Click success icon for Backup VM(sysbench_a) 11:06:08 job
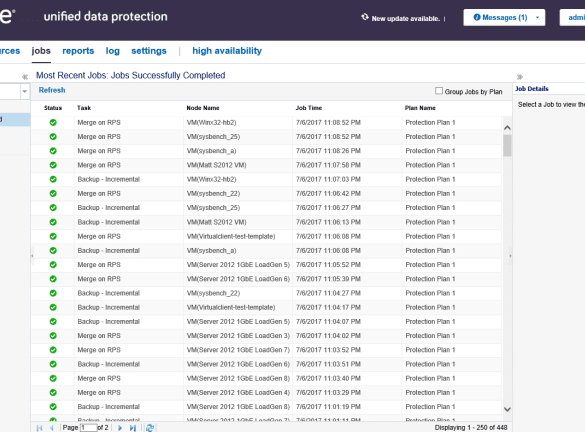585x432 pixels. 53,250
